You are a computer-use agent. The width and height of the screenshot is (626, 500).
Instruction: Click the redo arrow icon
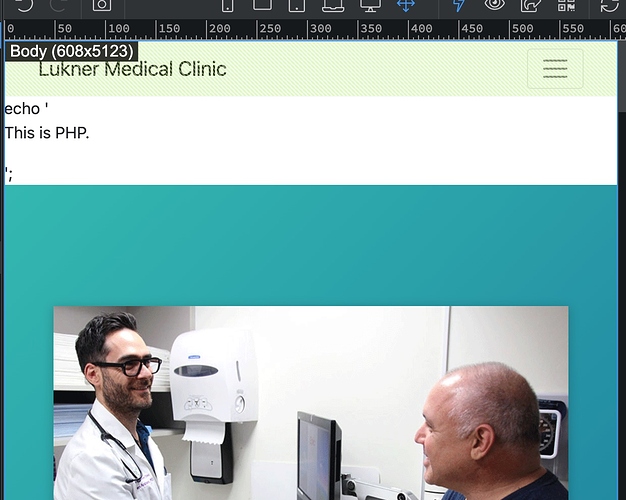59,5
